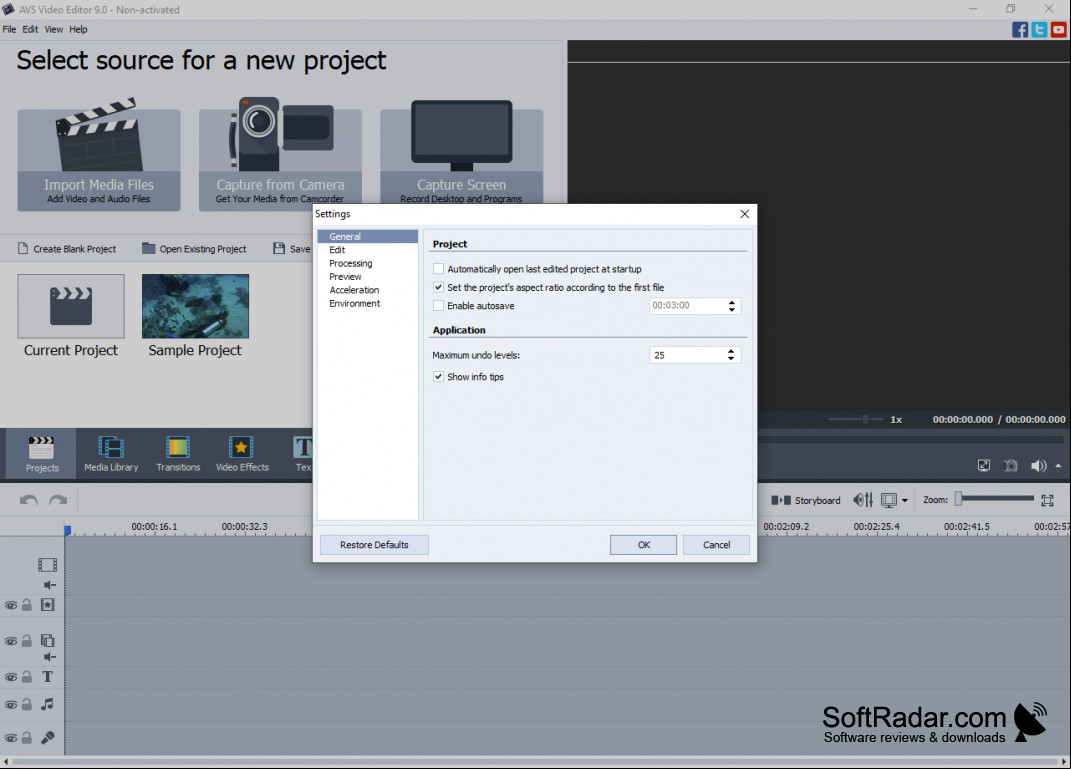Open the View menu

click(x=53, y=29)
